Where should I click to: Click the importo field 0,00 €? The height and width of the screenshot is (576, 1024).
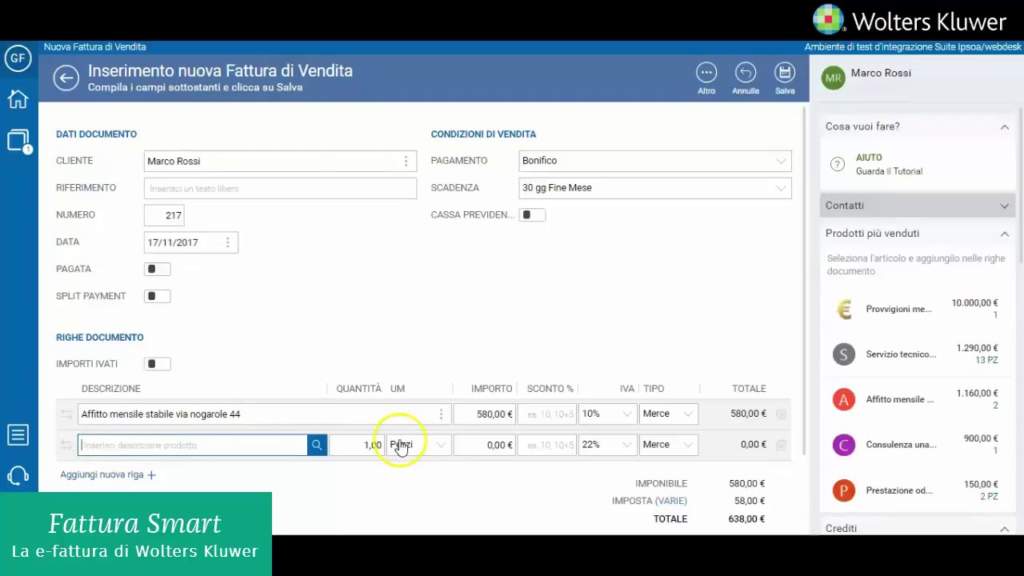point(485,445)
